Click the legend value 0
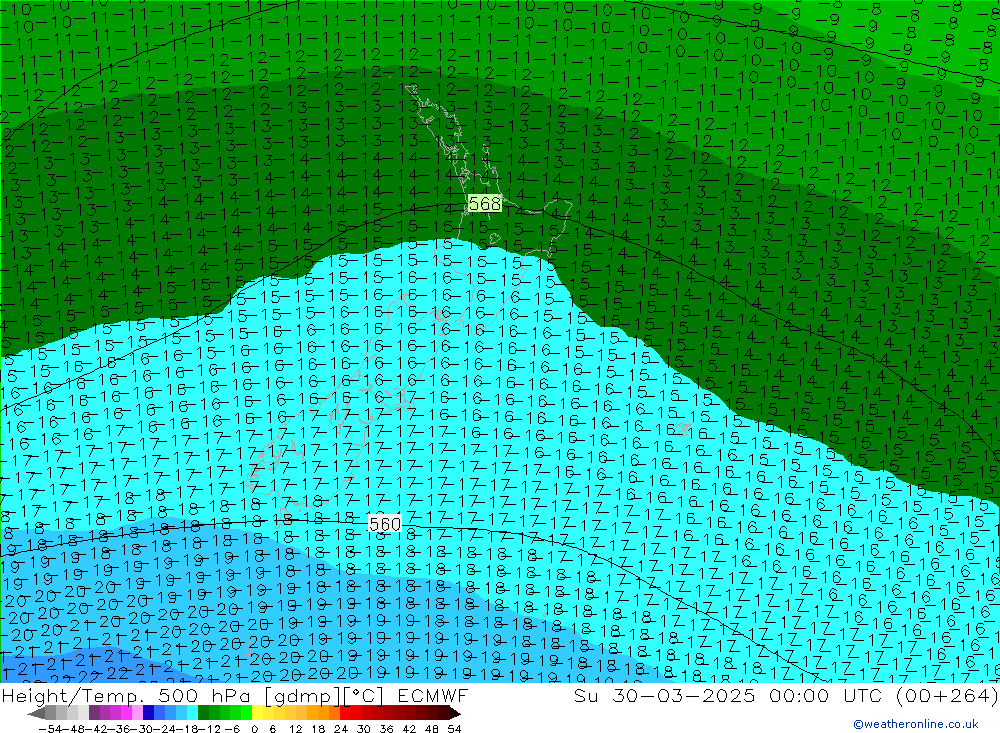The width and height of the screenshot is (1000, 733). click(x=254, y=729)
